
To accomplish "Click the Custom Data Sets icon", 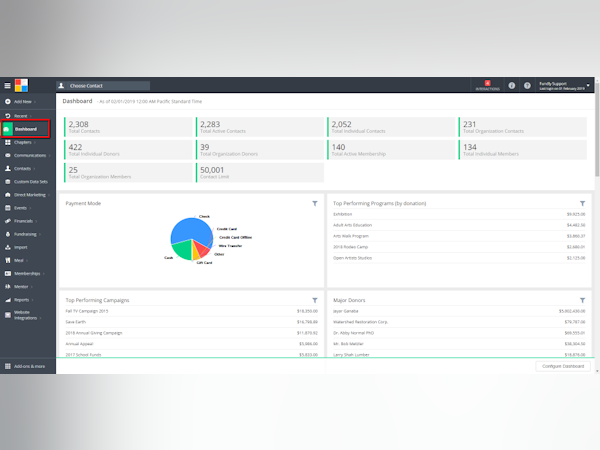I will click(x=8, y=182).
